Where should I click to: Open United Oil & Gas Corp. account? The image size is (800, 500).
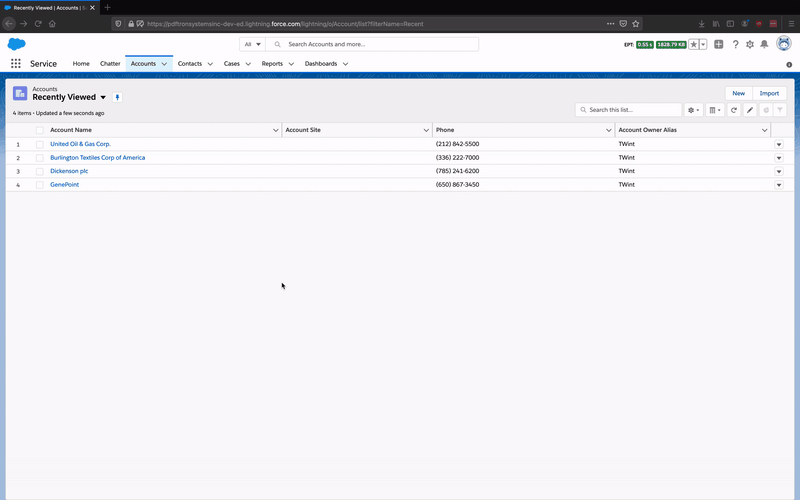[80, 144]
